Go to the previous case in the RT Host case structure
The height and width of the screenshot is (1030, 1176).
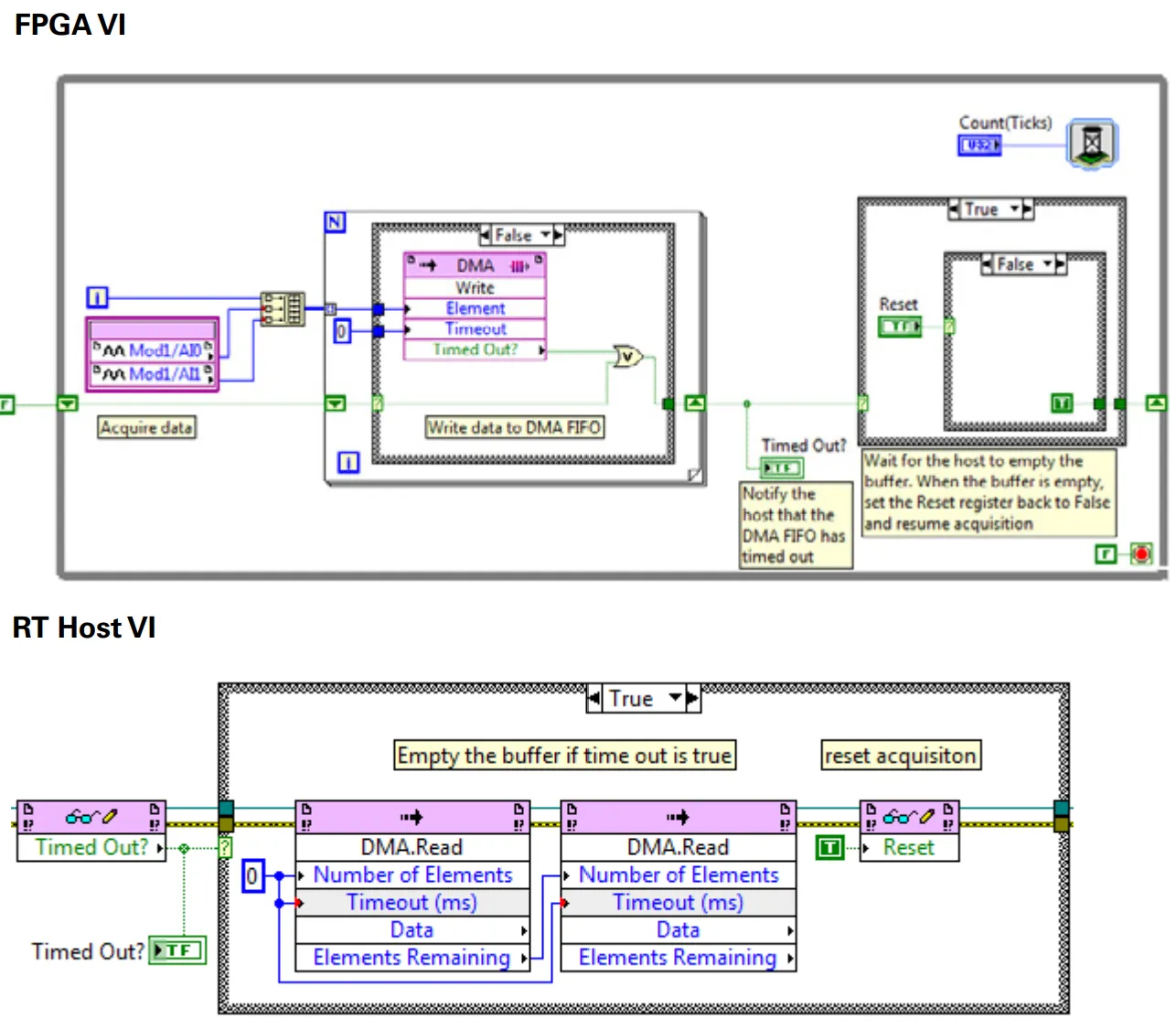tap(594, 699)
